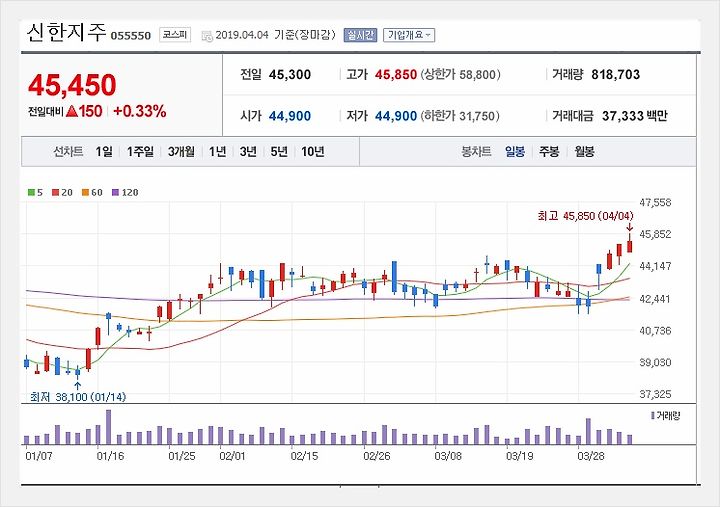Image resolution: width=720 pixels, height=507 pixels.
Task: Click the red up-triangle change icon
Action: (x=72, y=111)
